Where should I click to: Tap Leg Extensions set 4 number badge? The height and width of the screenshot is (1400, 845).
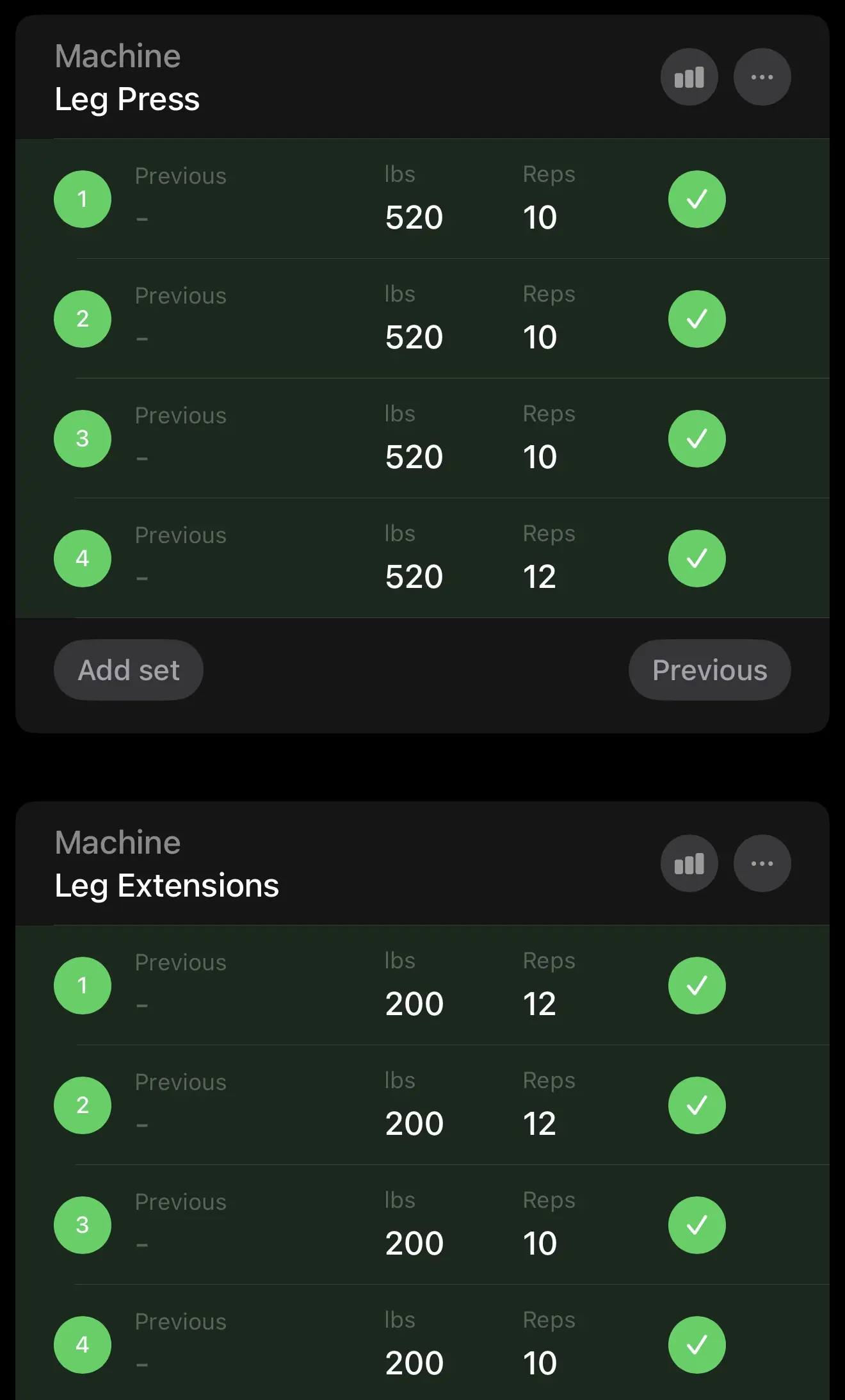pos(83,1345)
